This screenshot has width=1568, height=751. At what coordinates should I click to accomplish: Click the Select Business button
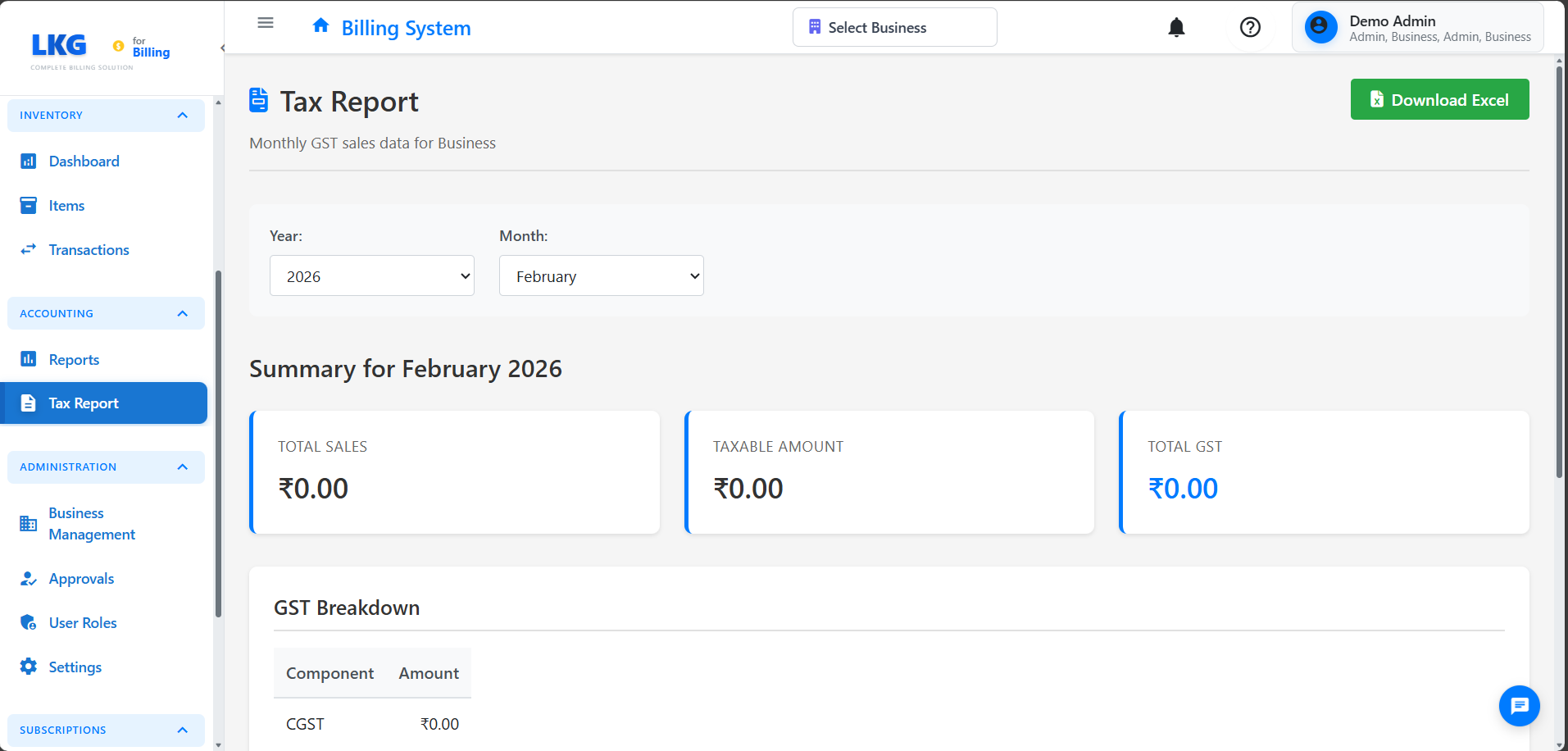coord(894,28)
